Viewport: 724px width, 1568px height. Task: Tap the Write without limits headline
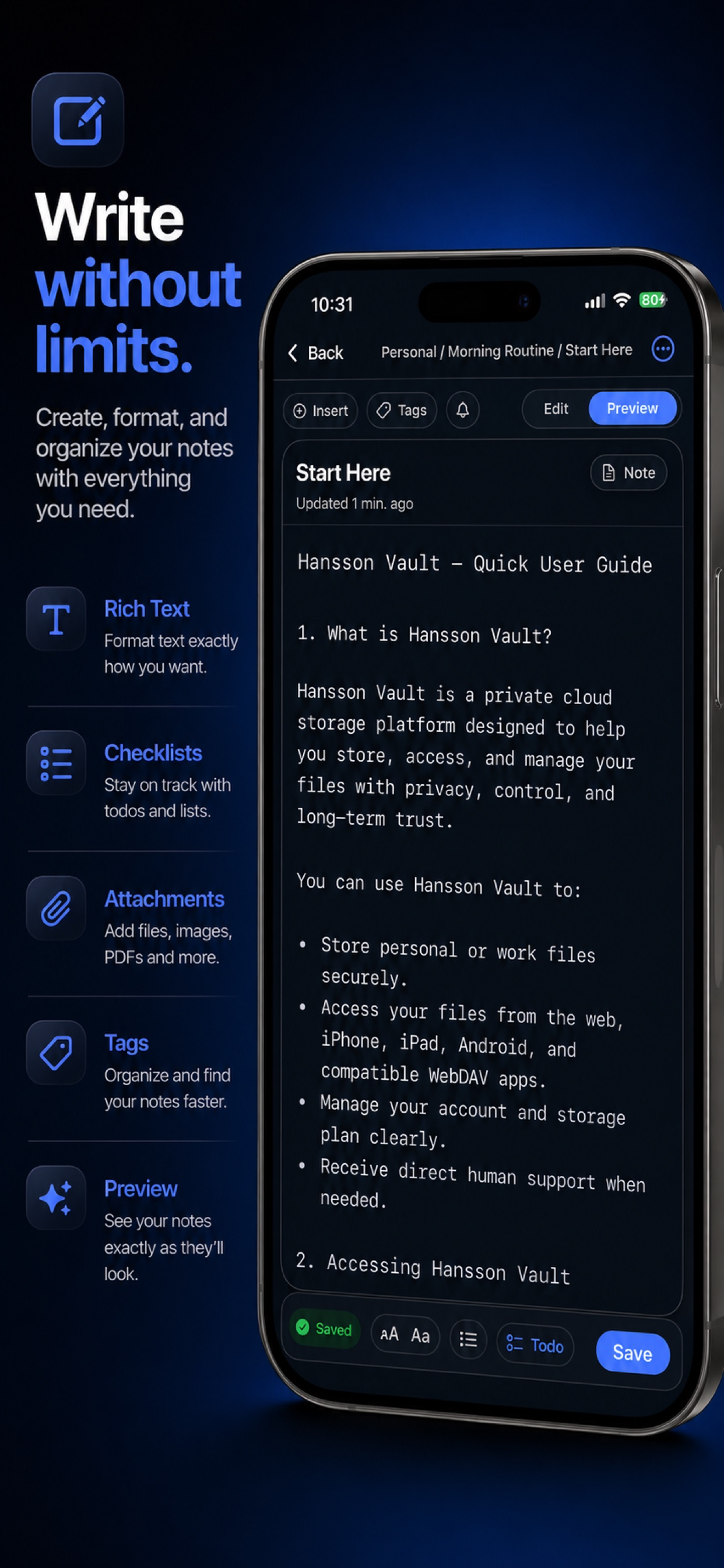point(138,283)
